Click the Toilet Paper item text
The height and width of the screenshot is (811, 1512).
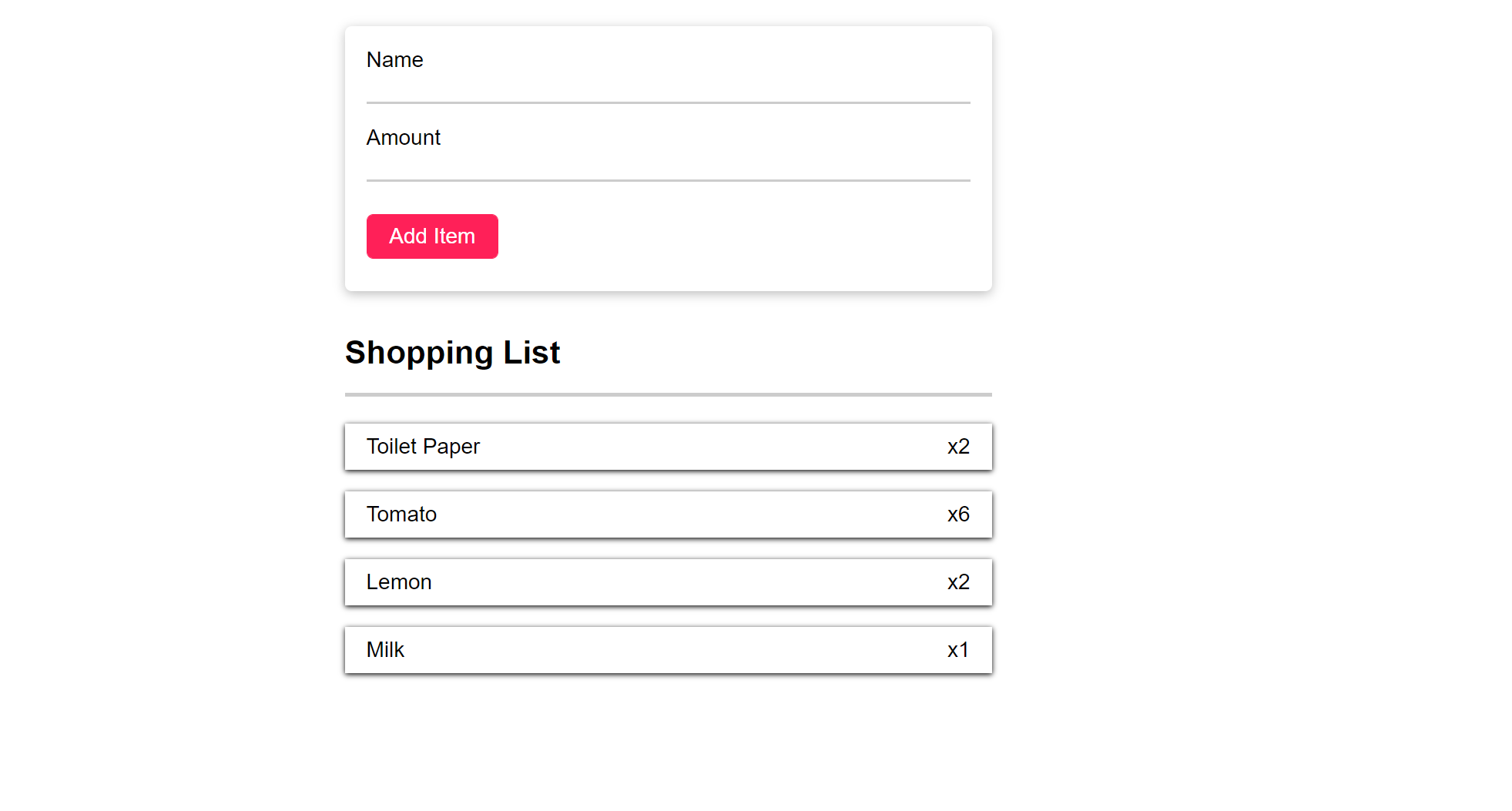(423, 447)
